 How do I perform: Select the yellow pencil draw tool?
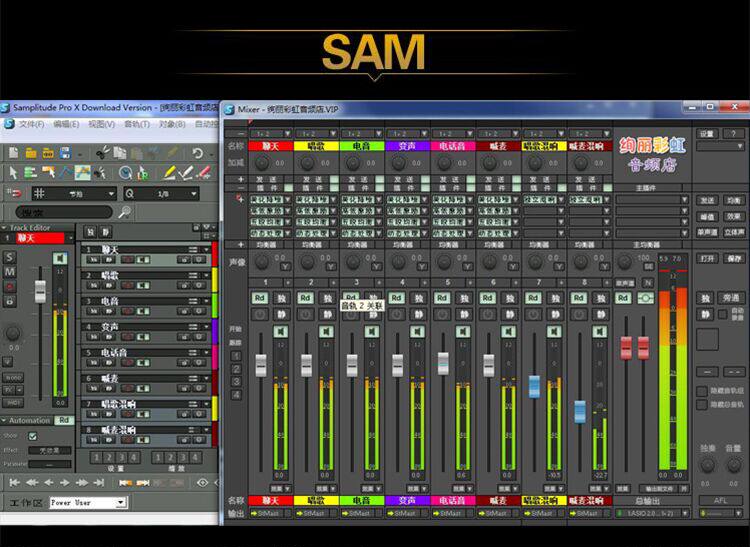coord(169,173)
